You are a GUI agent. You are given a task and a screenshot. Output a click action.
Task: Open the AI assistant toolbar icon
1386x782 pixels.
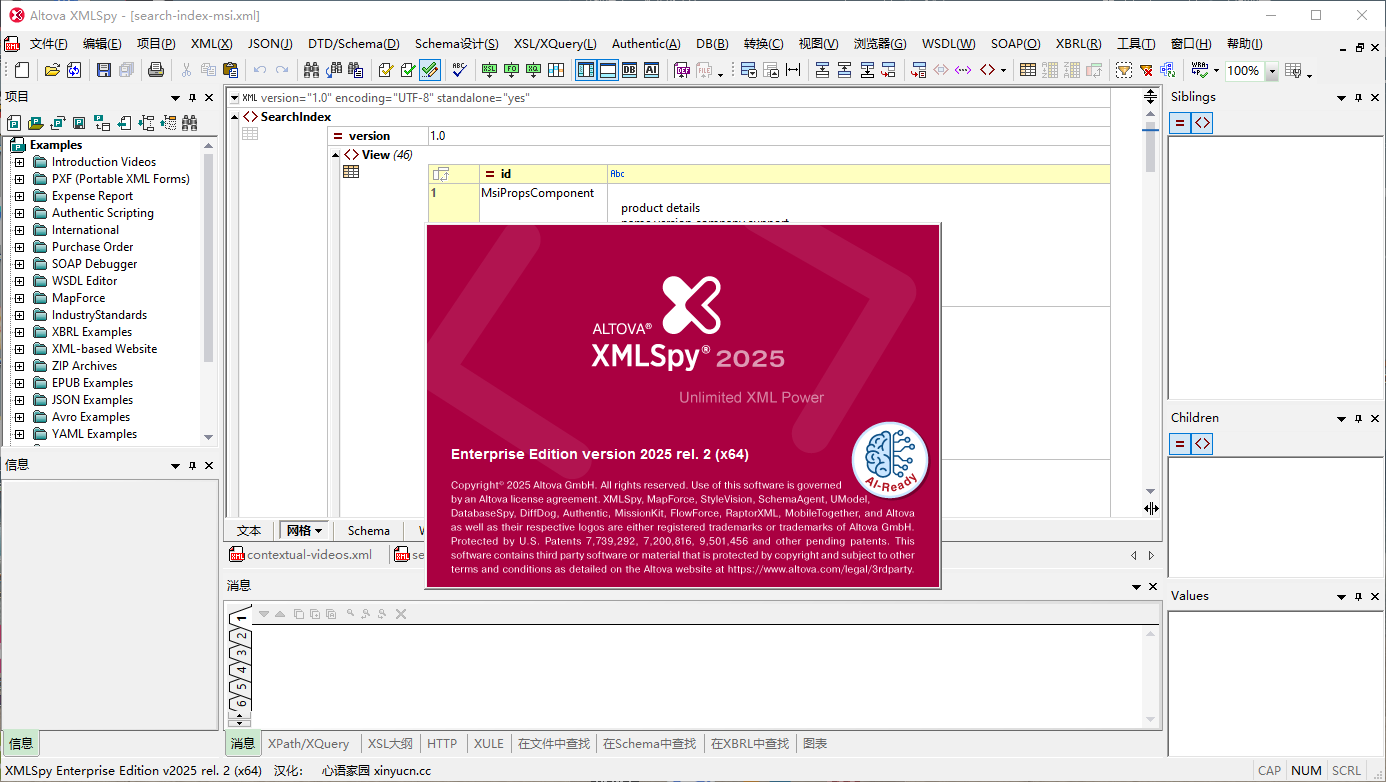click(651, 70)
